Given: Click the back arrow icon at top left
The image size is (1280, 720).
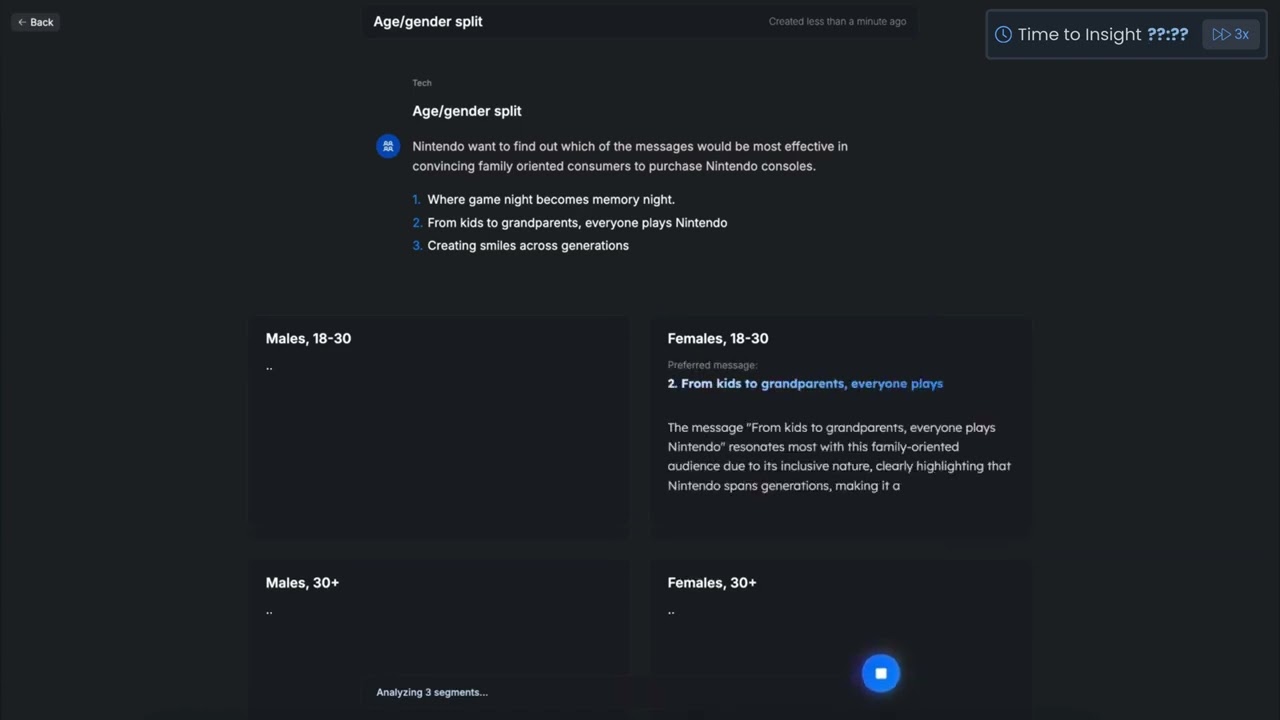Looking at the screenshot, I should click(x=22, y=22).
